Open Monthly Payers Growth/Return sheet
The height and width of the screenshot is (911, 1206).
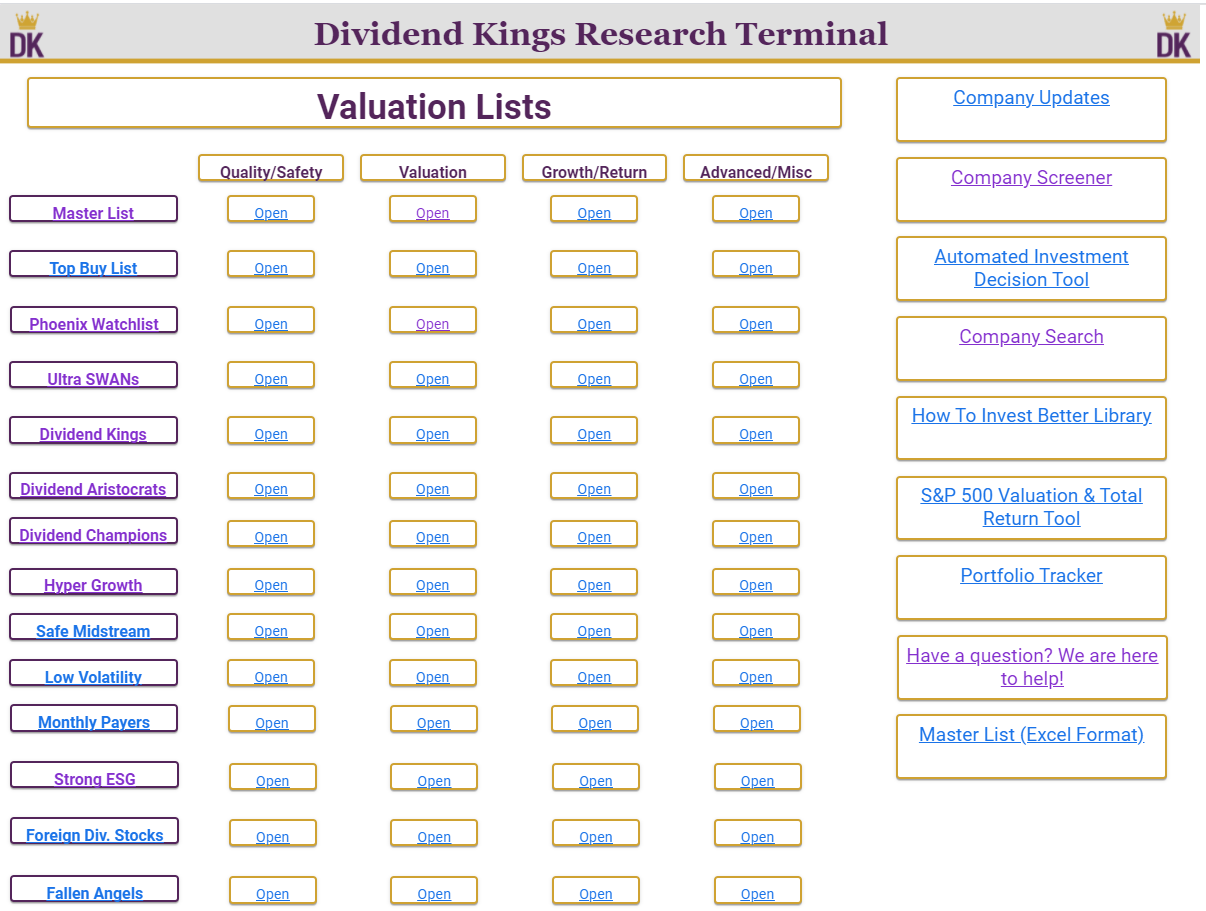click(595, 723)
